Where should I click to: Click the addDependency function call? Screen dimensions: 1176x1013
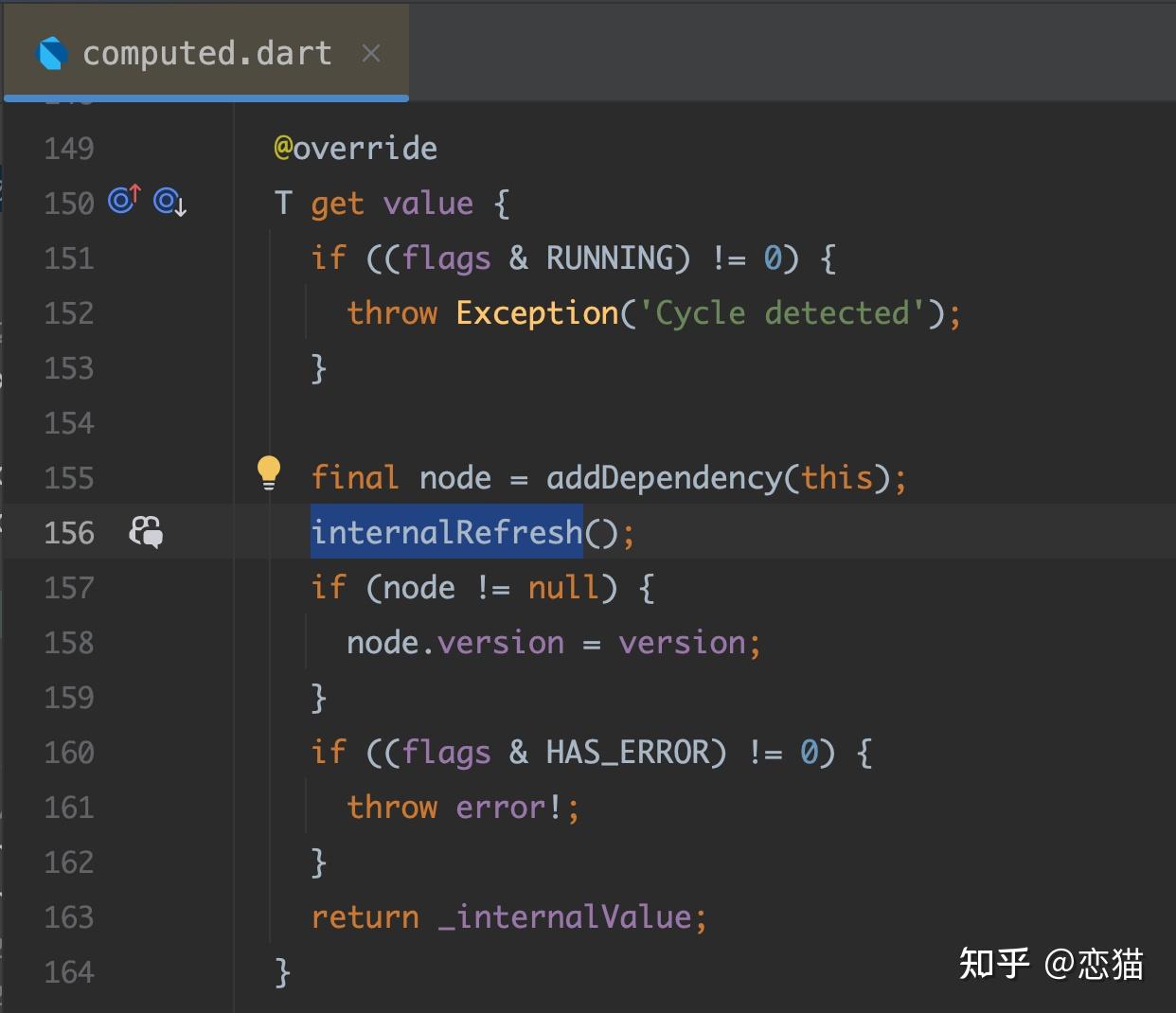pos(665,478)
